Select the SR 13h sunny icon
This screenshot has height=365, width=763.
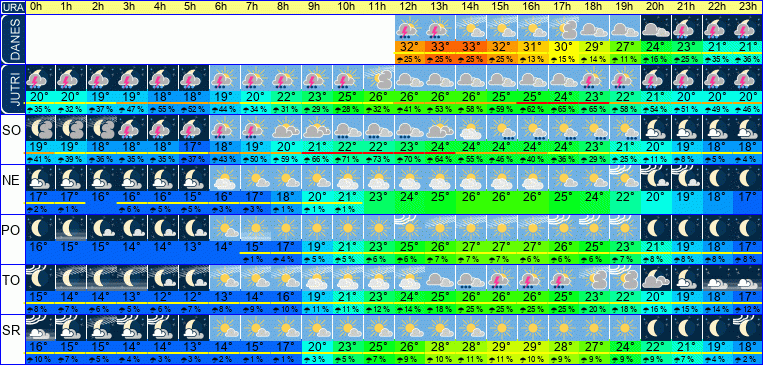440,328
